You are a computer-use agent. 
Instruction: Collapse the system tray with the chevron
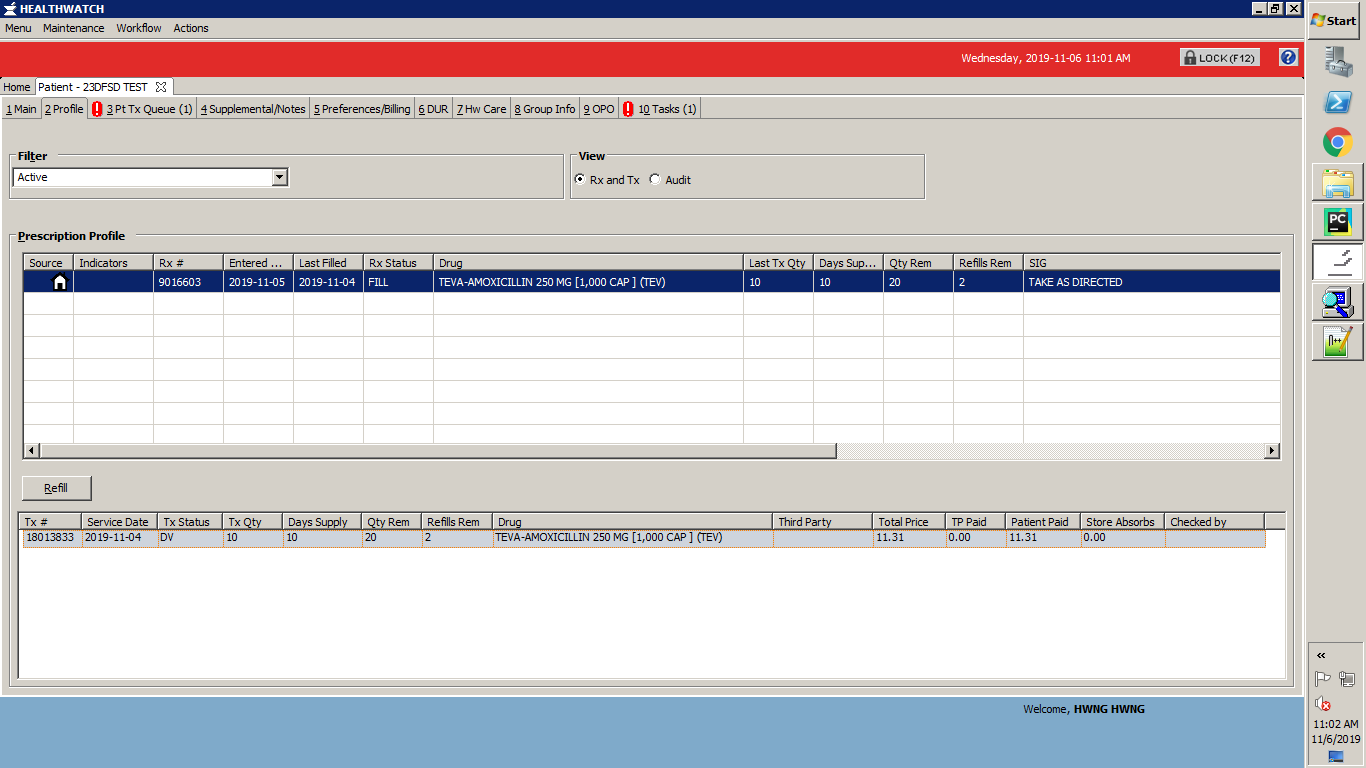(1321, 655)
